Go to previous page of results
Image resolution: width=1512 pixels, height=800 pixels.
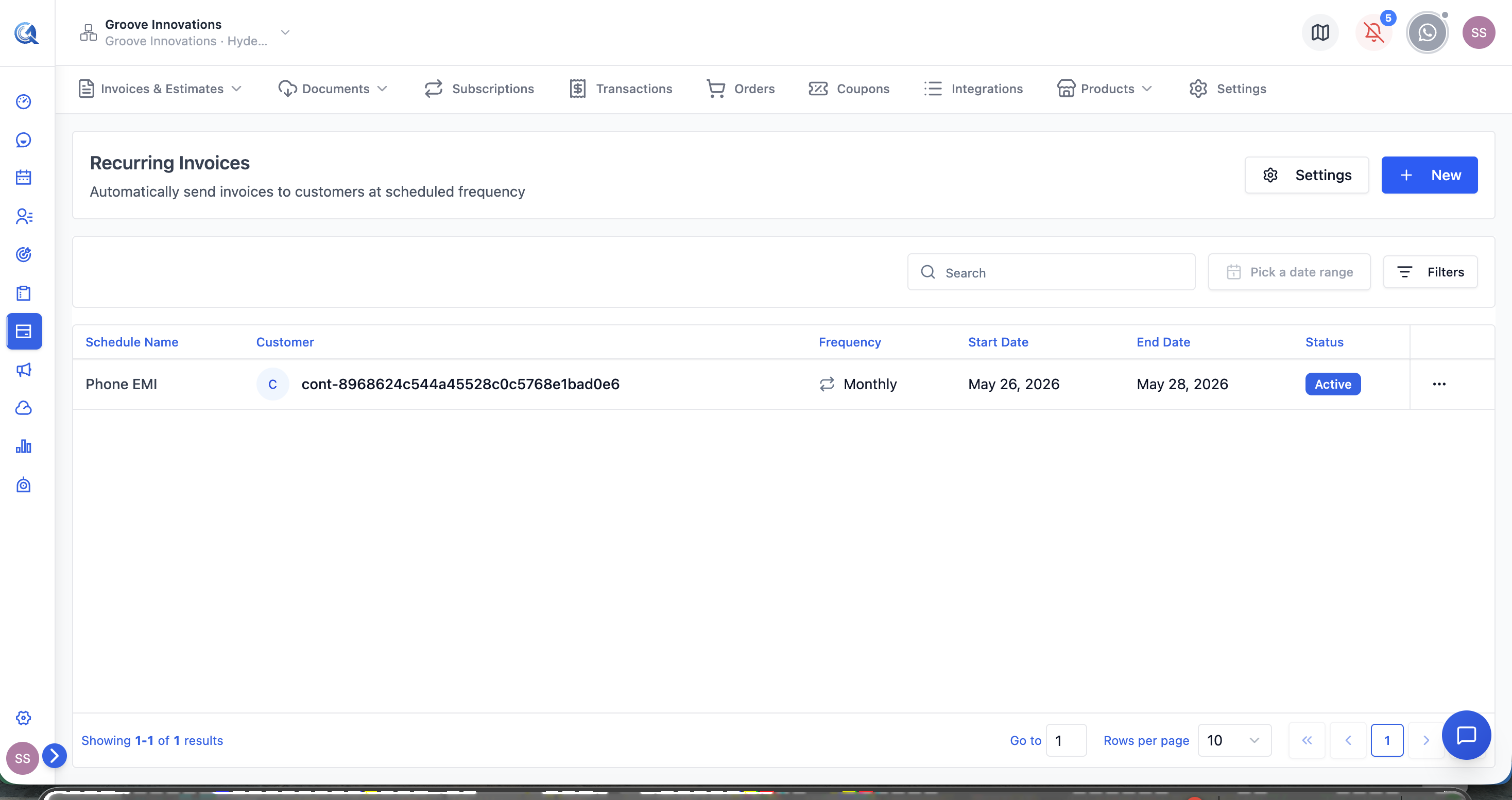1348,740
